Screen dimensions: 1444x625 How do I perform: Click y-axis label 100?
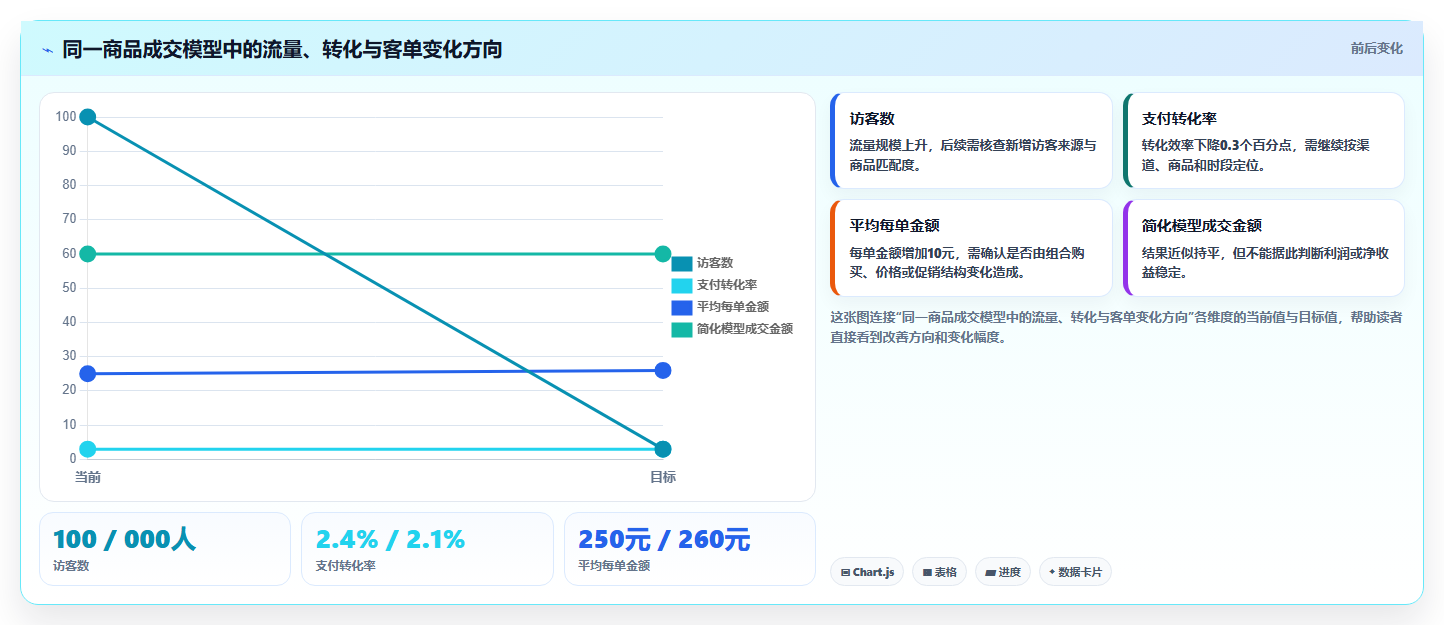pyautogui.click(x=66, y=117)
